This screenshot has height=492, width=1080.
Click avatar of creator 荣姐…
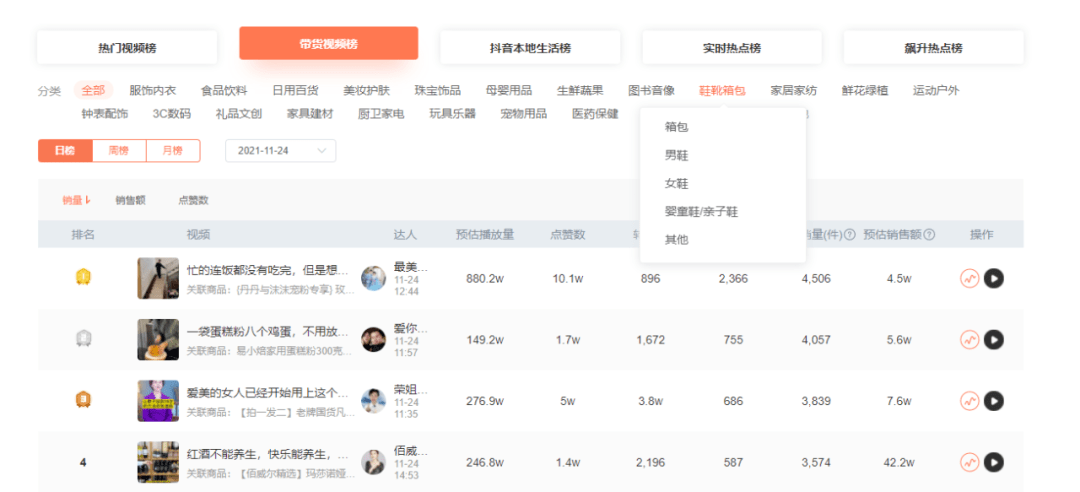click(373, 400)
